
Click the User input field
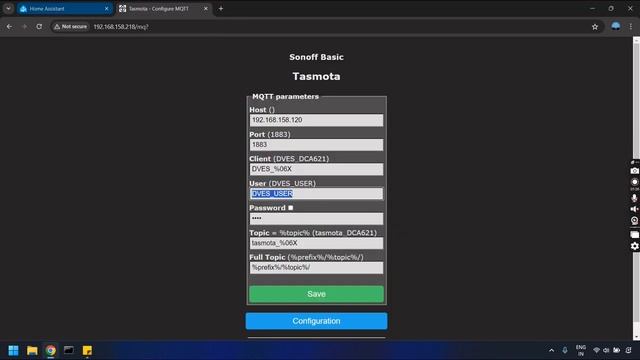click(x=316, y=193)
